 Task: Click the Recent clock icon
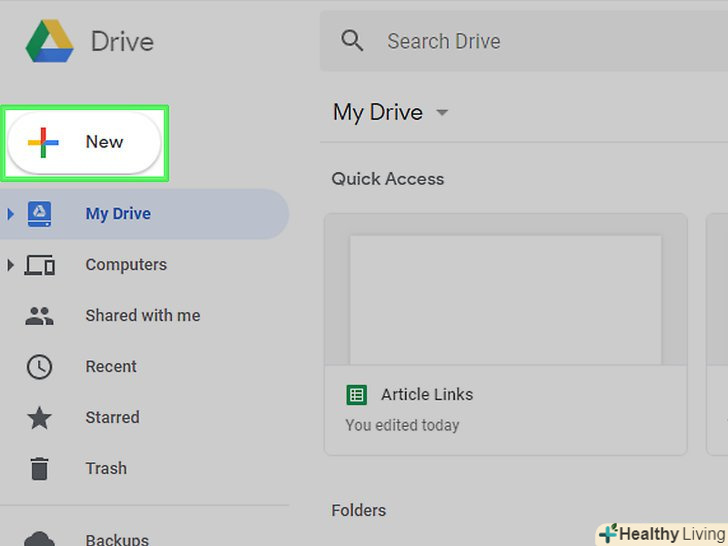click(39, 367)
